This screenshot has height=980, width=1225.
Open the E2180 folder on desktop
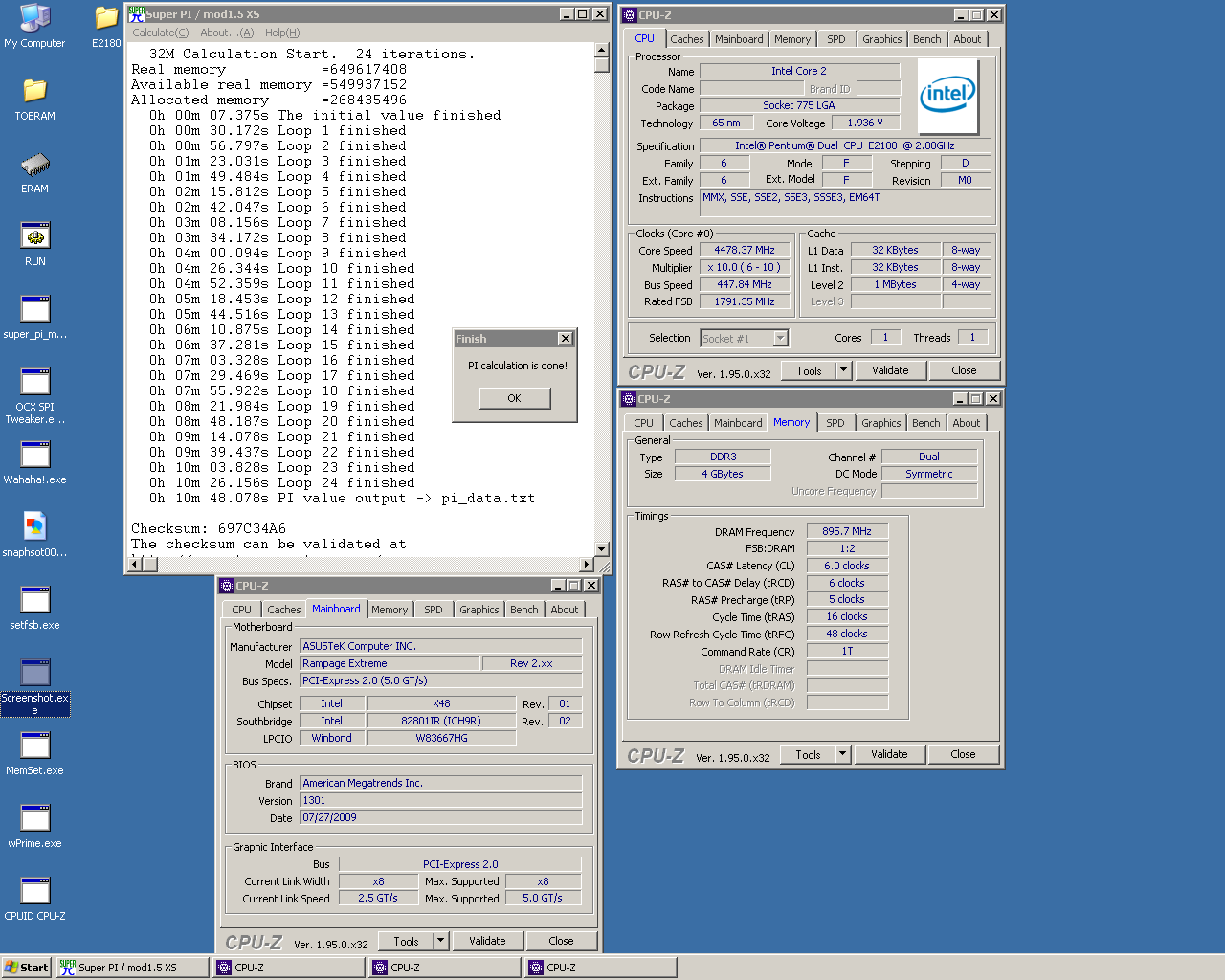(106, 26)
